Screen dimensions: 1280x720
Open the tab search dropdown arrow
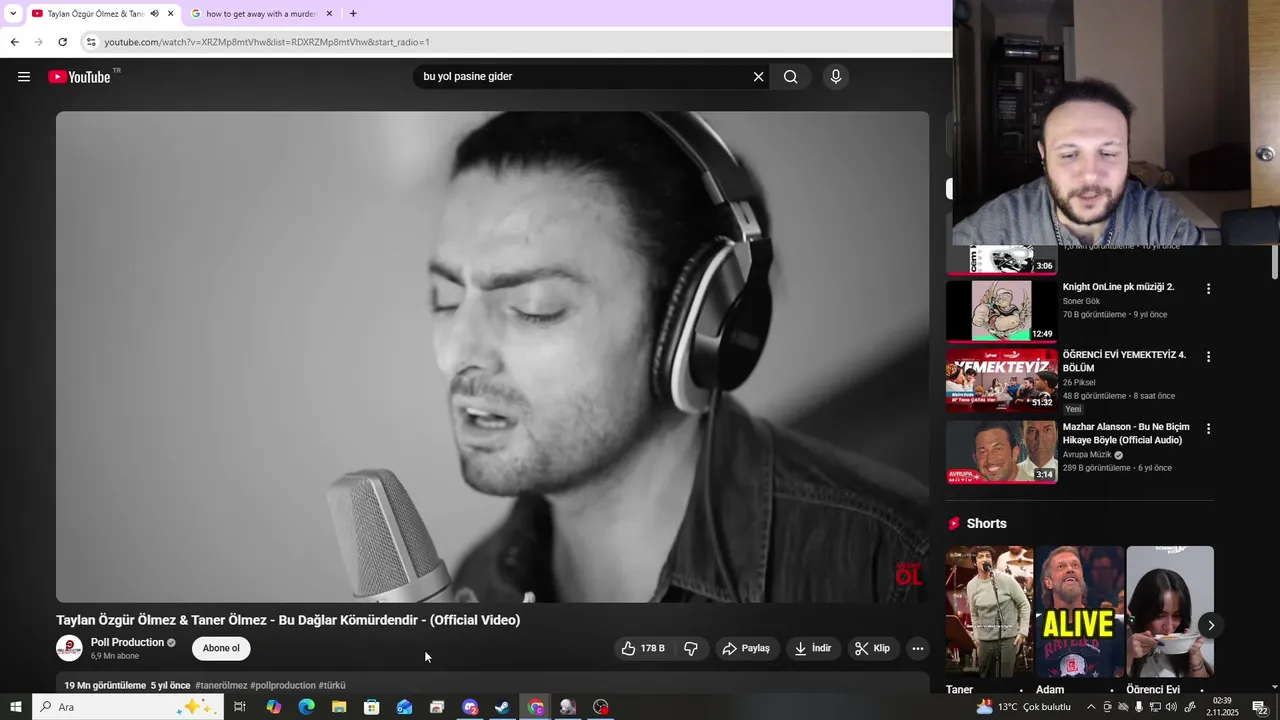[13, 14]
